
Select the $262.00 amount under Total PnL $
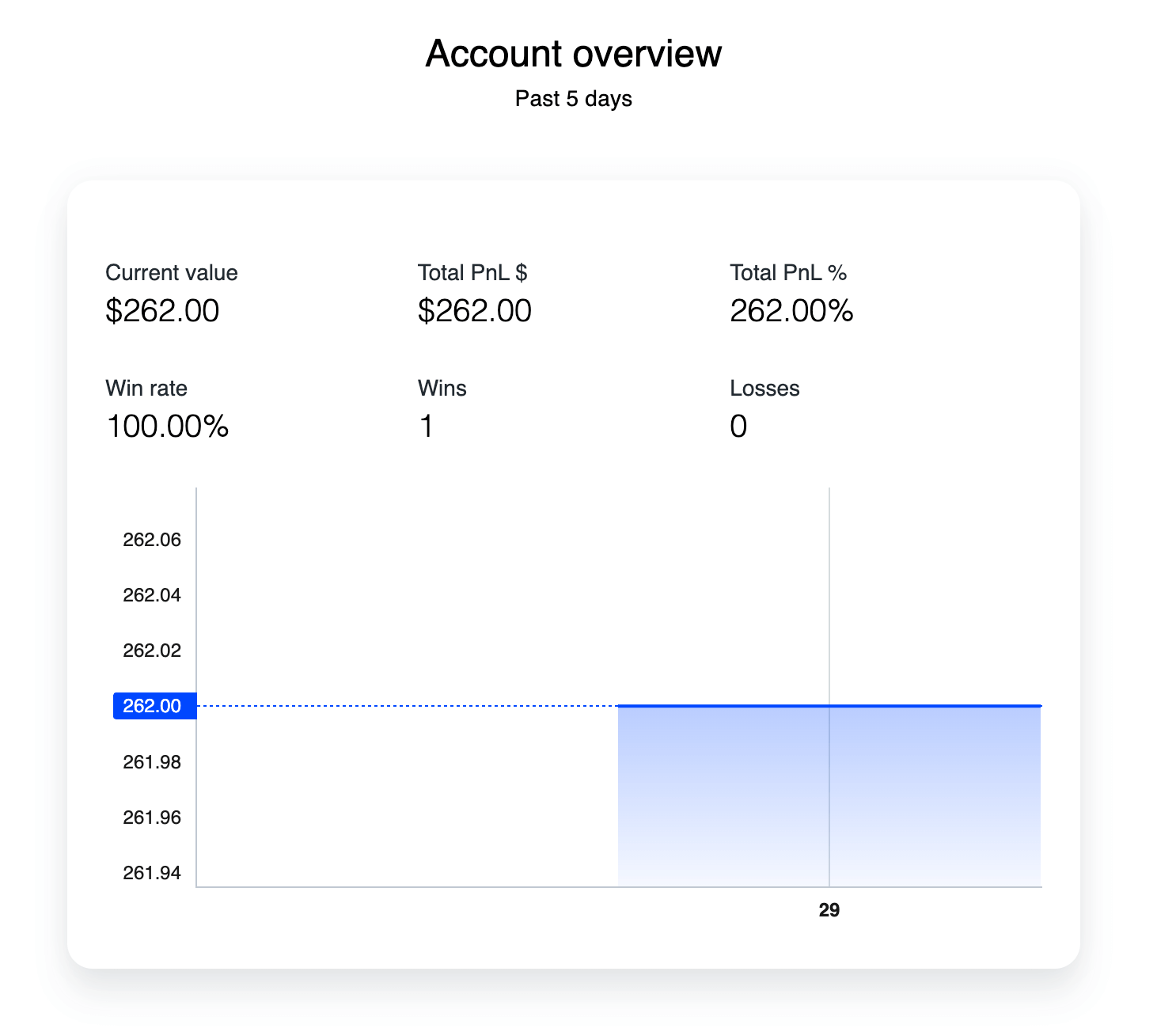tap(474, 311)
